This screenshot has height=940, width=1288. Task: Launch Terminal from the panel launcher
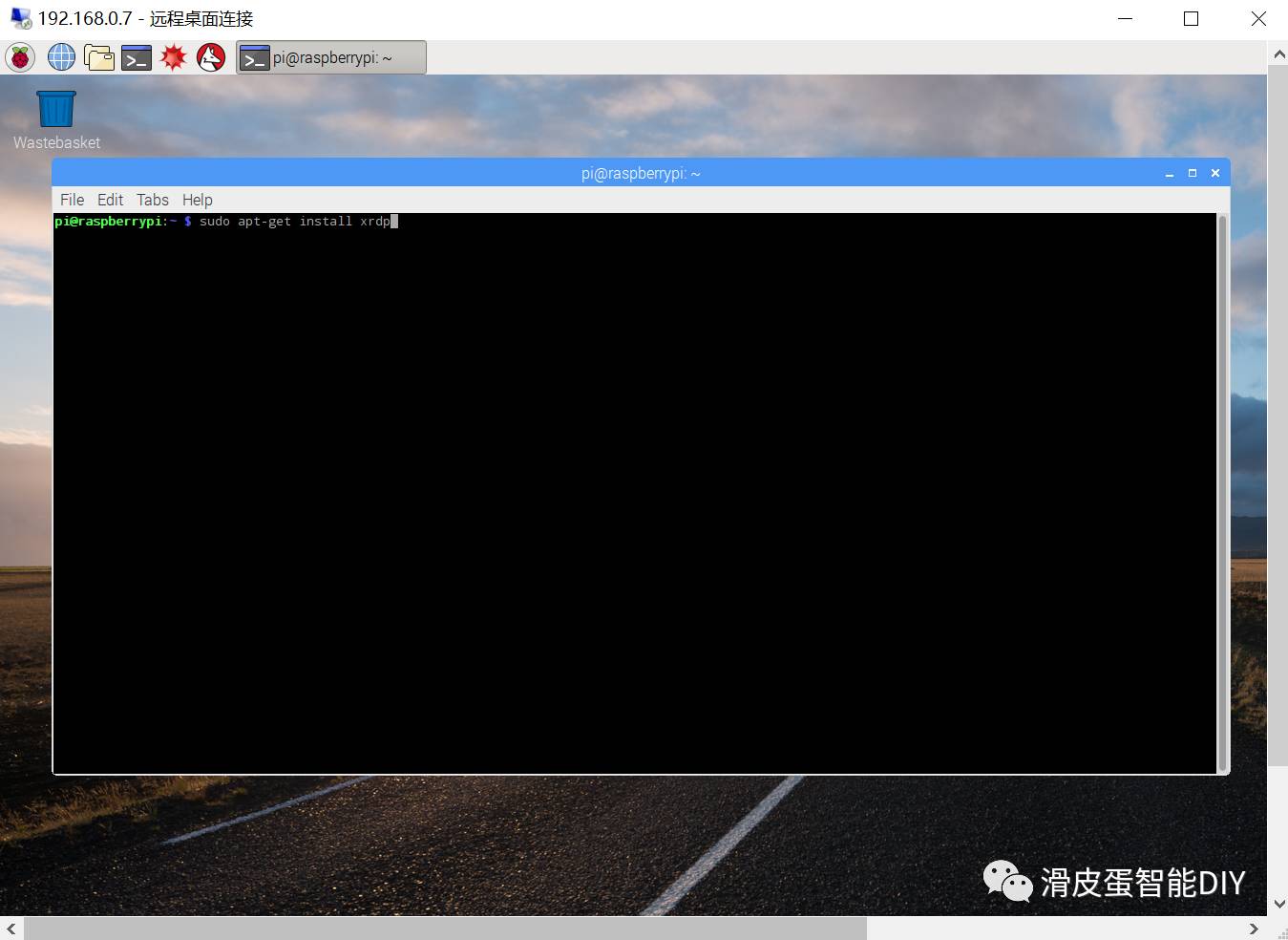137,57
